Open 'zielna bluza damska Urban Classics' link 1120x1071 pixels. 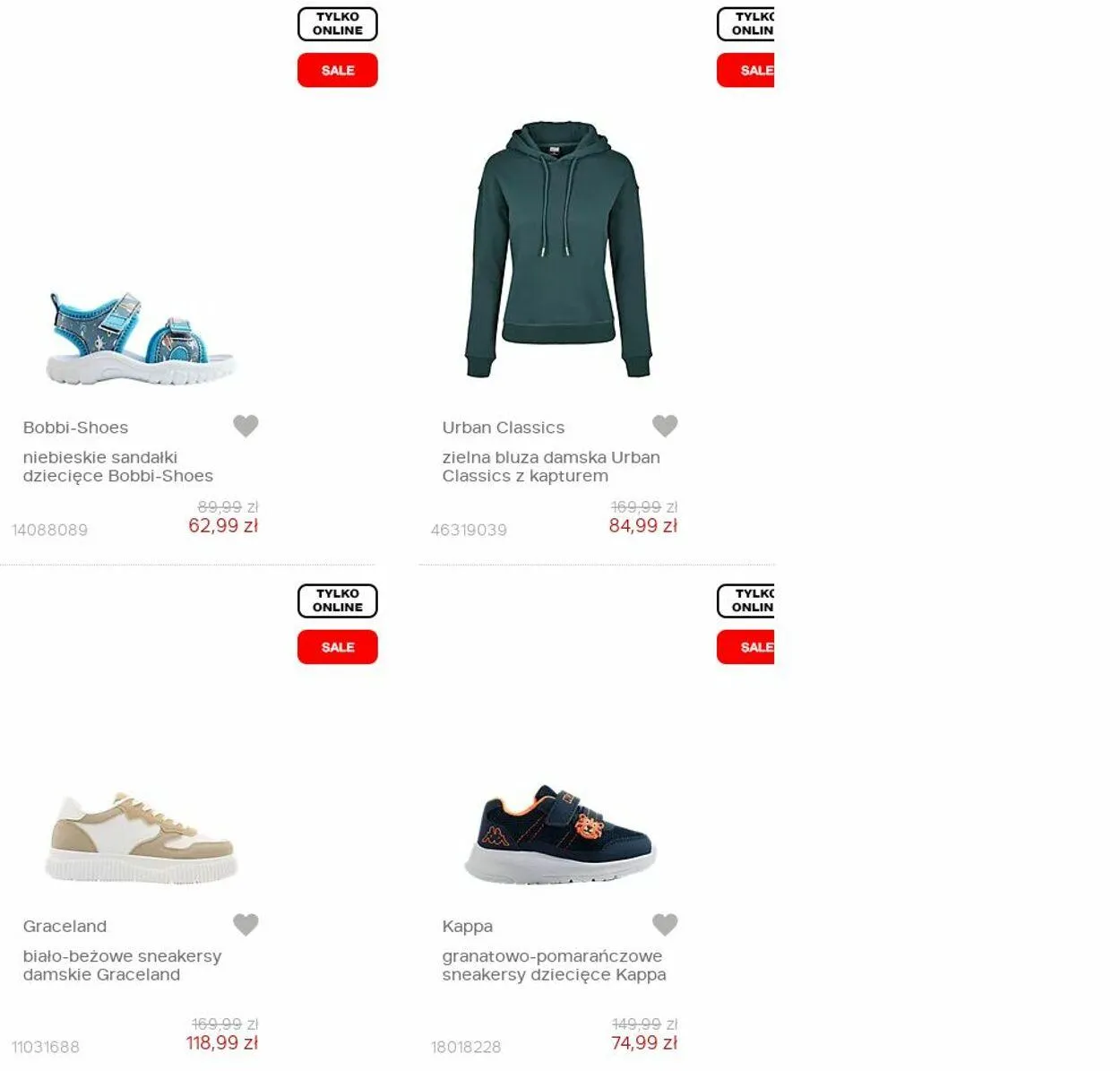[x=551, y=467]
